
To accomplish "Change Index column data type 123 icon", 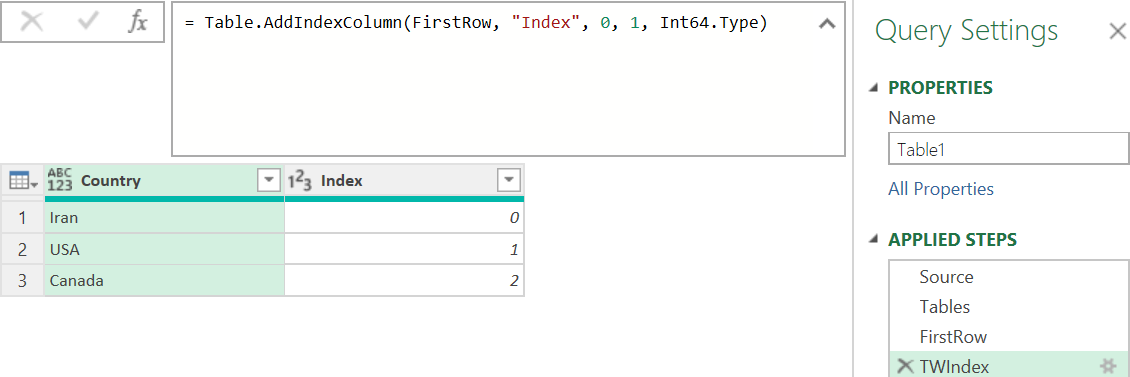I will pos(300,181).
